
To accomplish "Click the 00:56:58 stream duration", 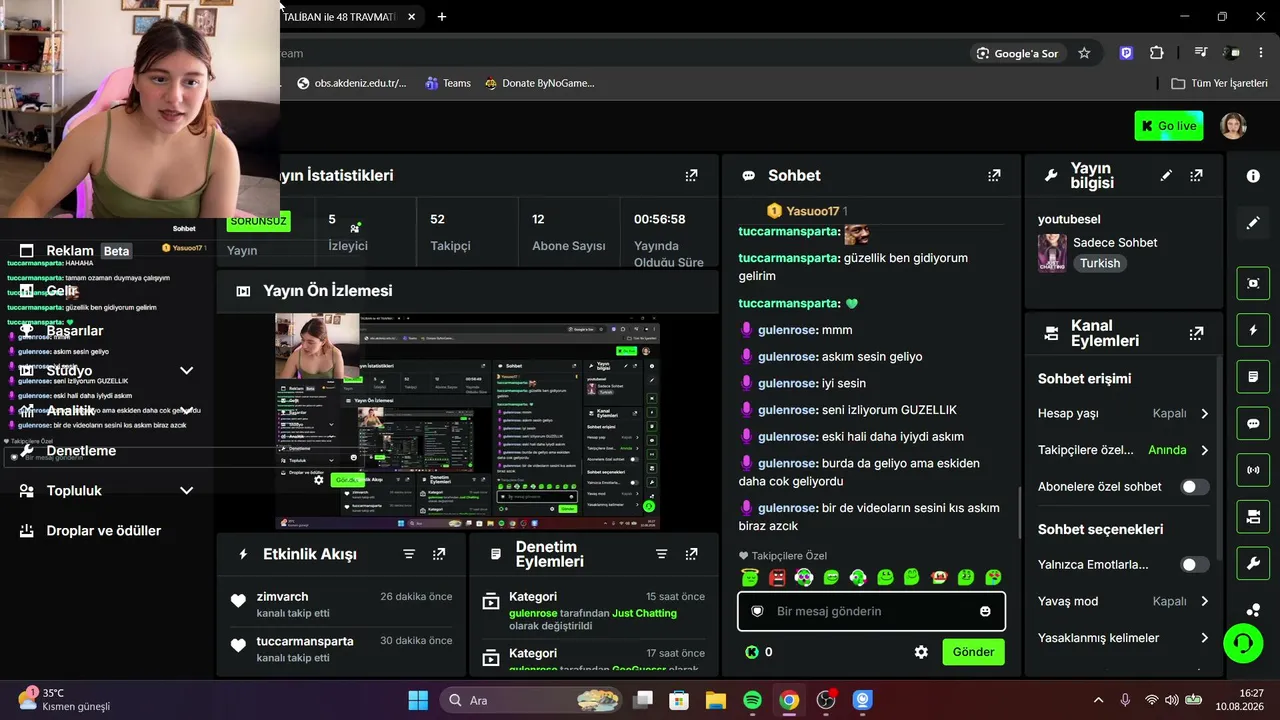I will click(659, 219).
